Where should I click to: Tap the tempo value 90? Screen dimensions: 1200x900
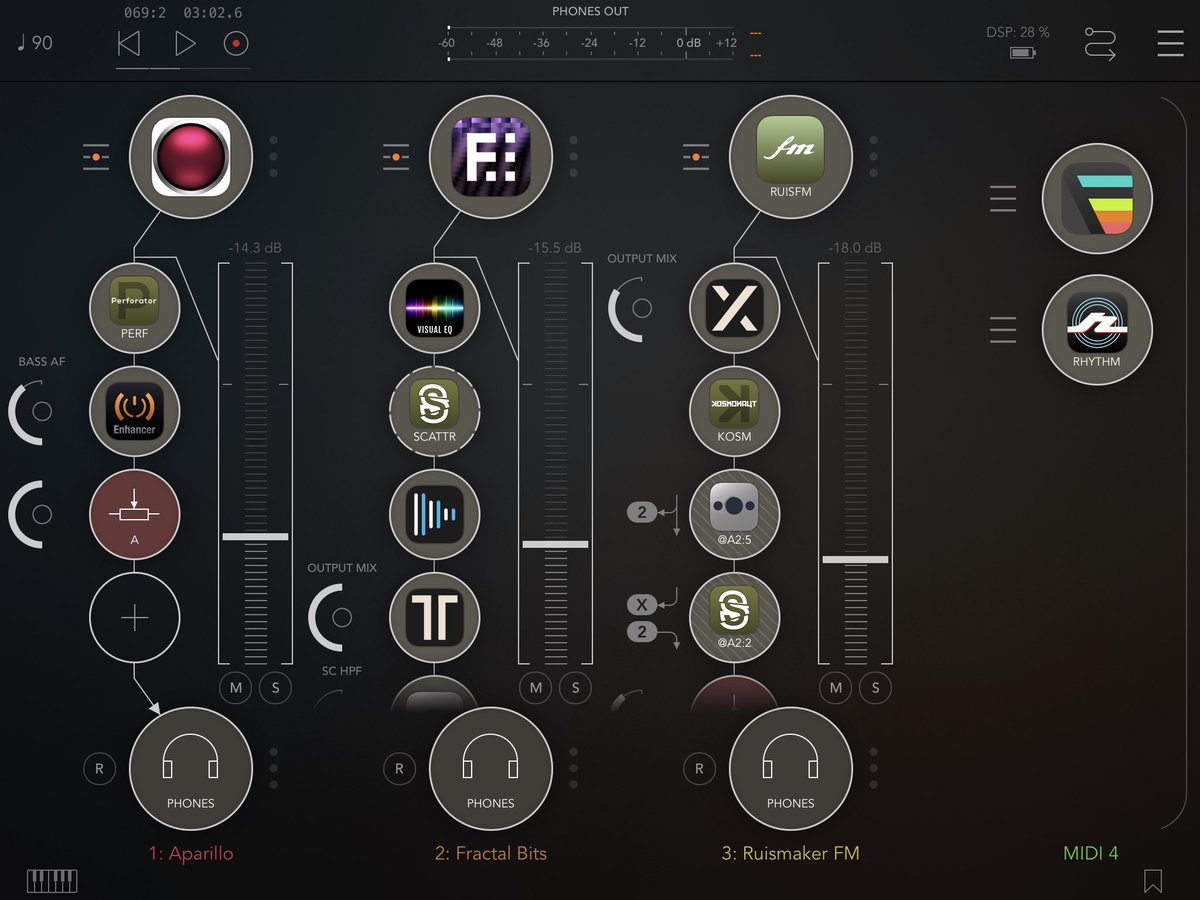click(35, 43)
